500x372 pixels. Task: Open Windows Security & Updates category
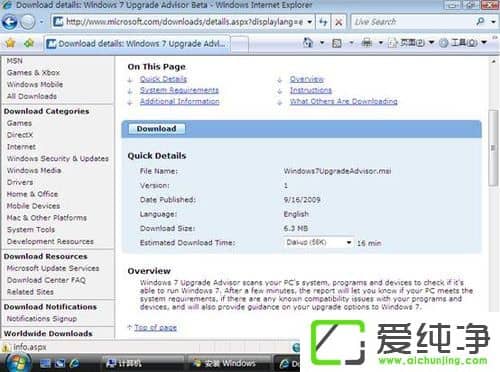coord(58,159)
